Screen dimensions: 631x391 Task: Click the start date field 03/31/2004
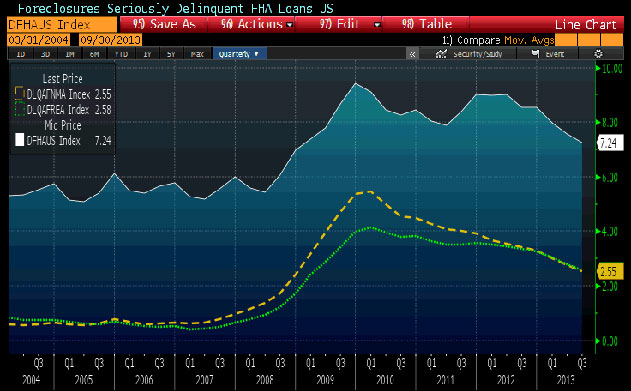[x=38, y=40]
